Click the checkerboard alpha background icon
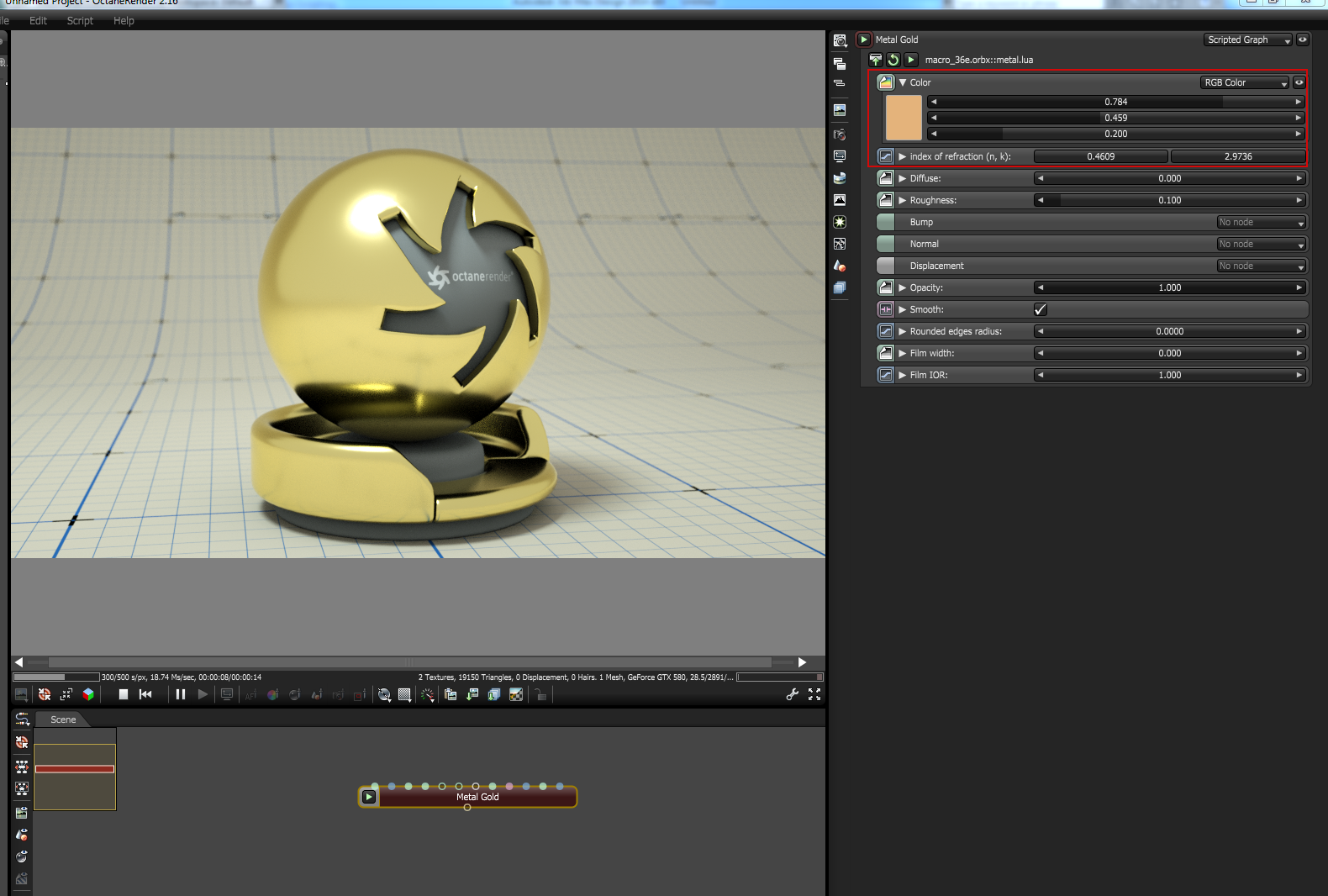1328x896 pixels. click(516, 694)
